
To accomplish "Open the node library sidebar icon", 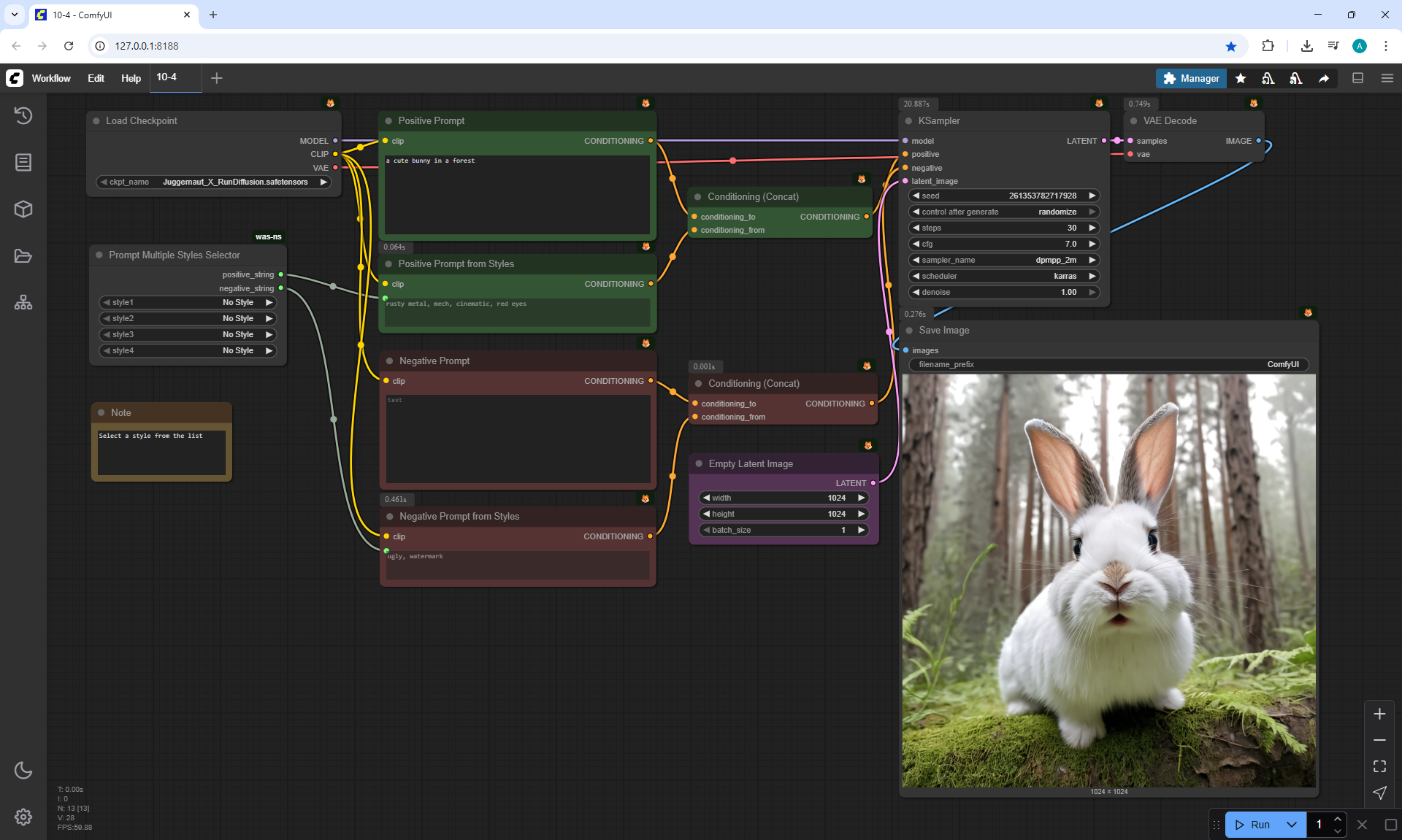I will (23, 162).
